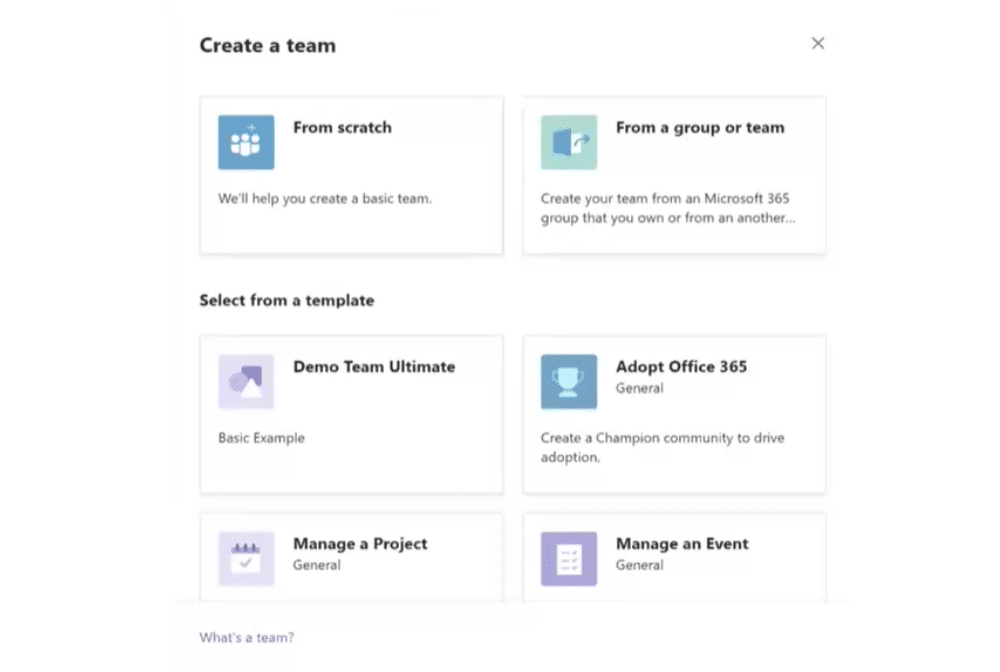The image size is (1000, 672).
Task: Select the "From scratch" title
Action: [x=342, y=128]
